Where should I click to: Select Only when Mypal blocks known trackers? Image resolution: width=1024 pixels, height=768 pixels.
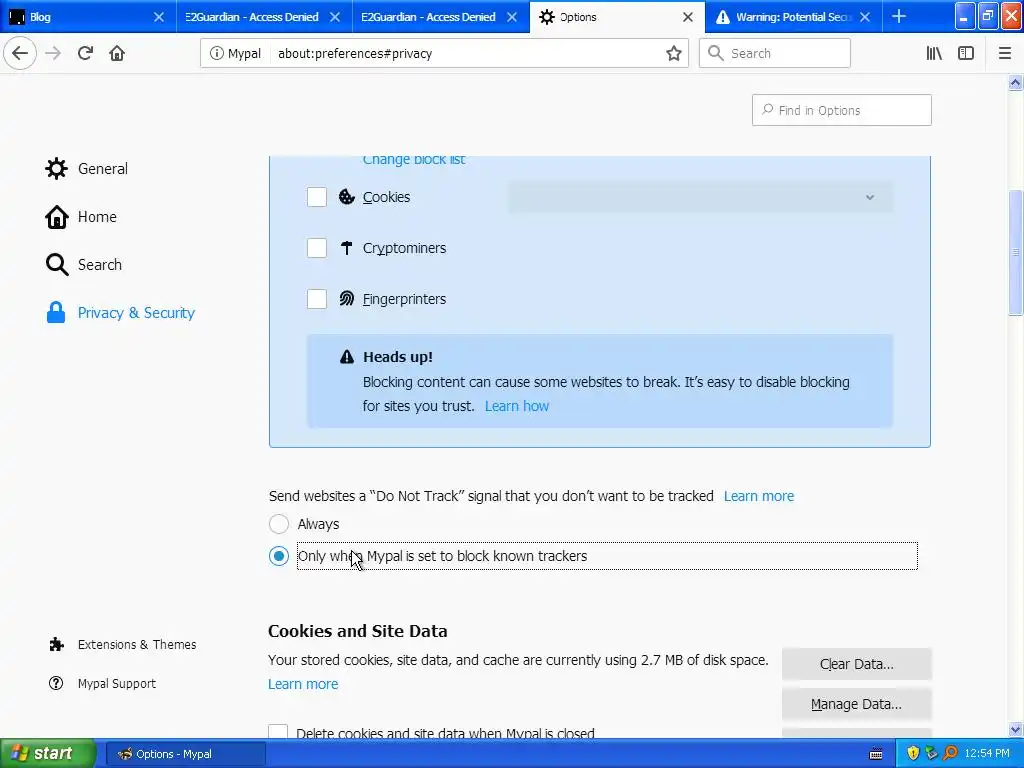click(x=279, y=556)
